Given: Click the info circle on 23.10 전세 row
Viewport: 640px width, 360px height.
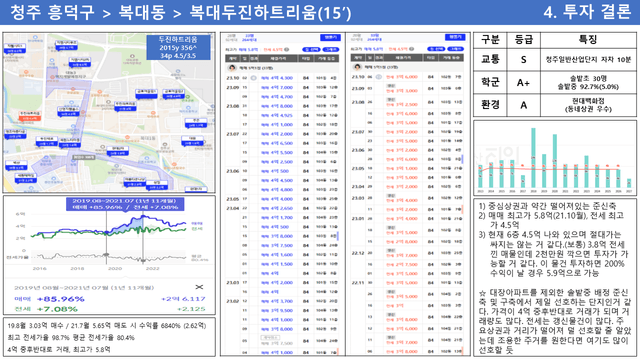Looking at the screenshot, I should 378,77.
